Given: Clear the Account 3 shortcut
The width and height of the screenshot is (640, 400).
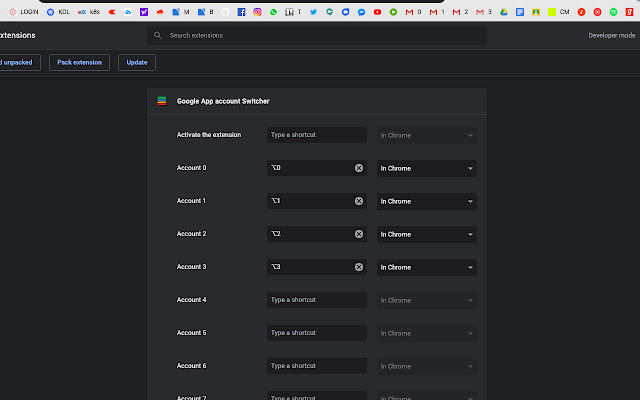Looking at the screenshot, I should click(359, 267).
